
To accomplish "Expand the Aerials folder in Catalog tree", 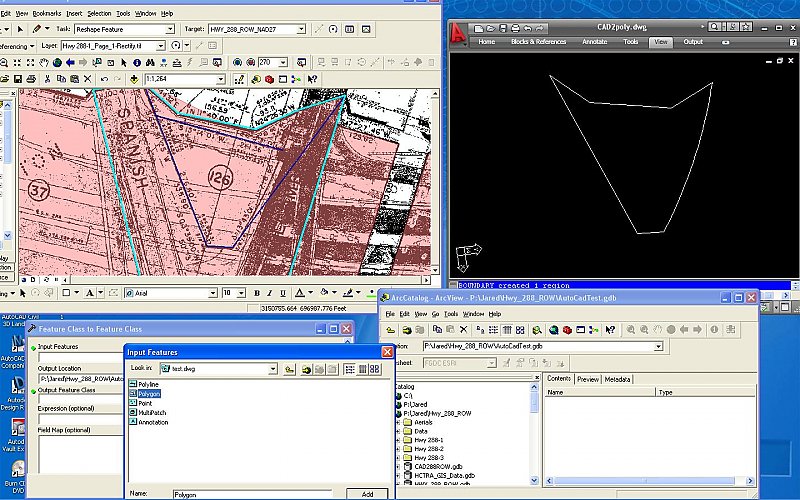I will 397,421.
